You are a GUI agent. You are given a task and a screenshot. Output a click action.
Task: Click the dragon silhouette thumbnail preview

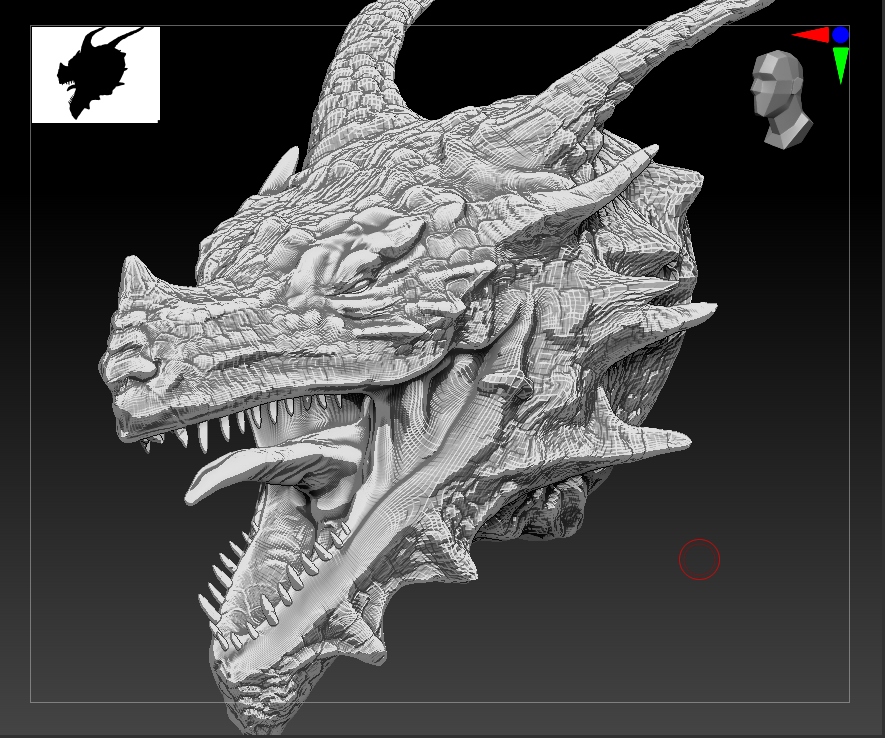pos(96,74)
